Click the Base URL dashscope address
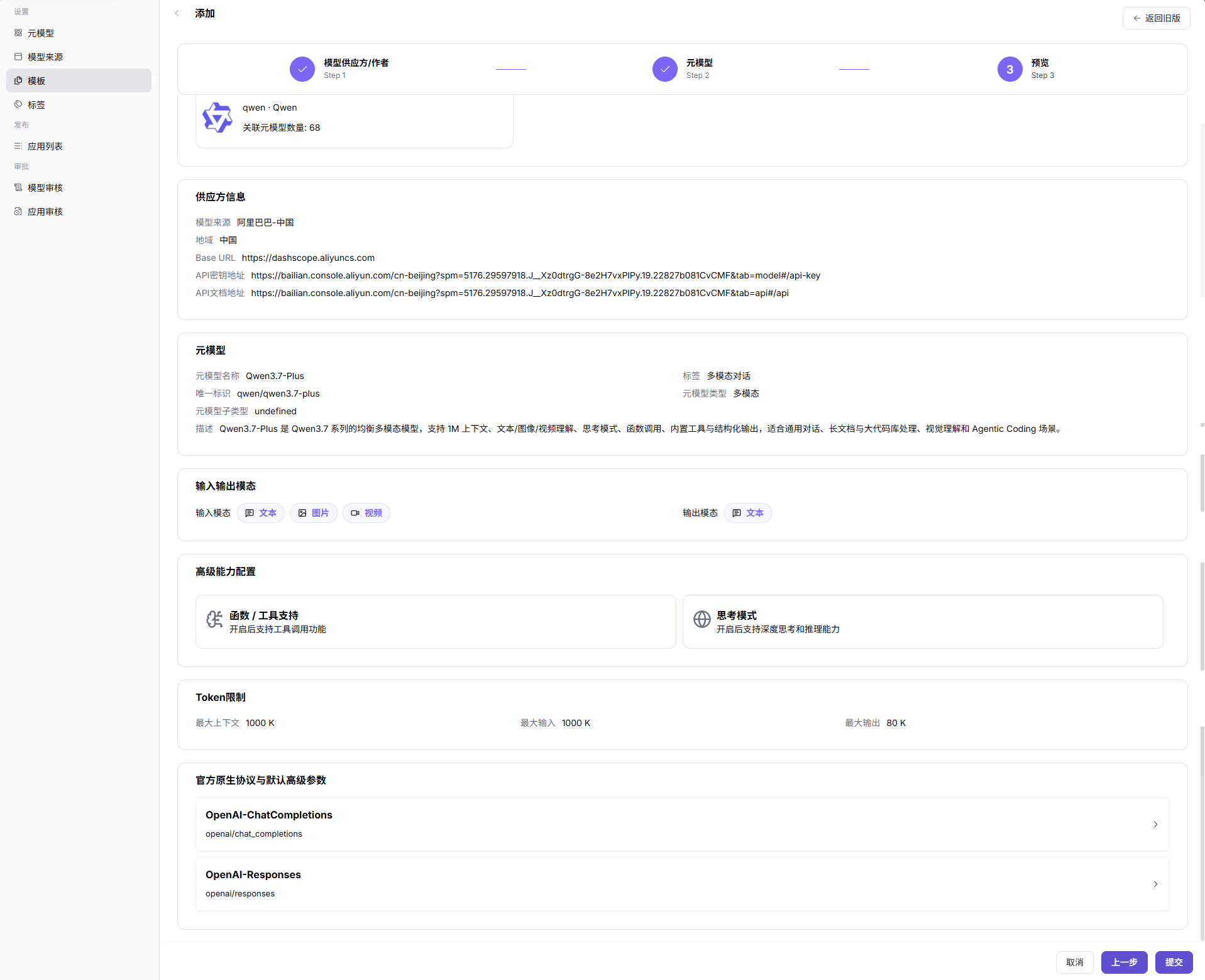The image size is (1205, 980). pos(308,258)
